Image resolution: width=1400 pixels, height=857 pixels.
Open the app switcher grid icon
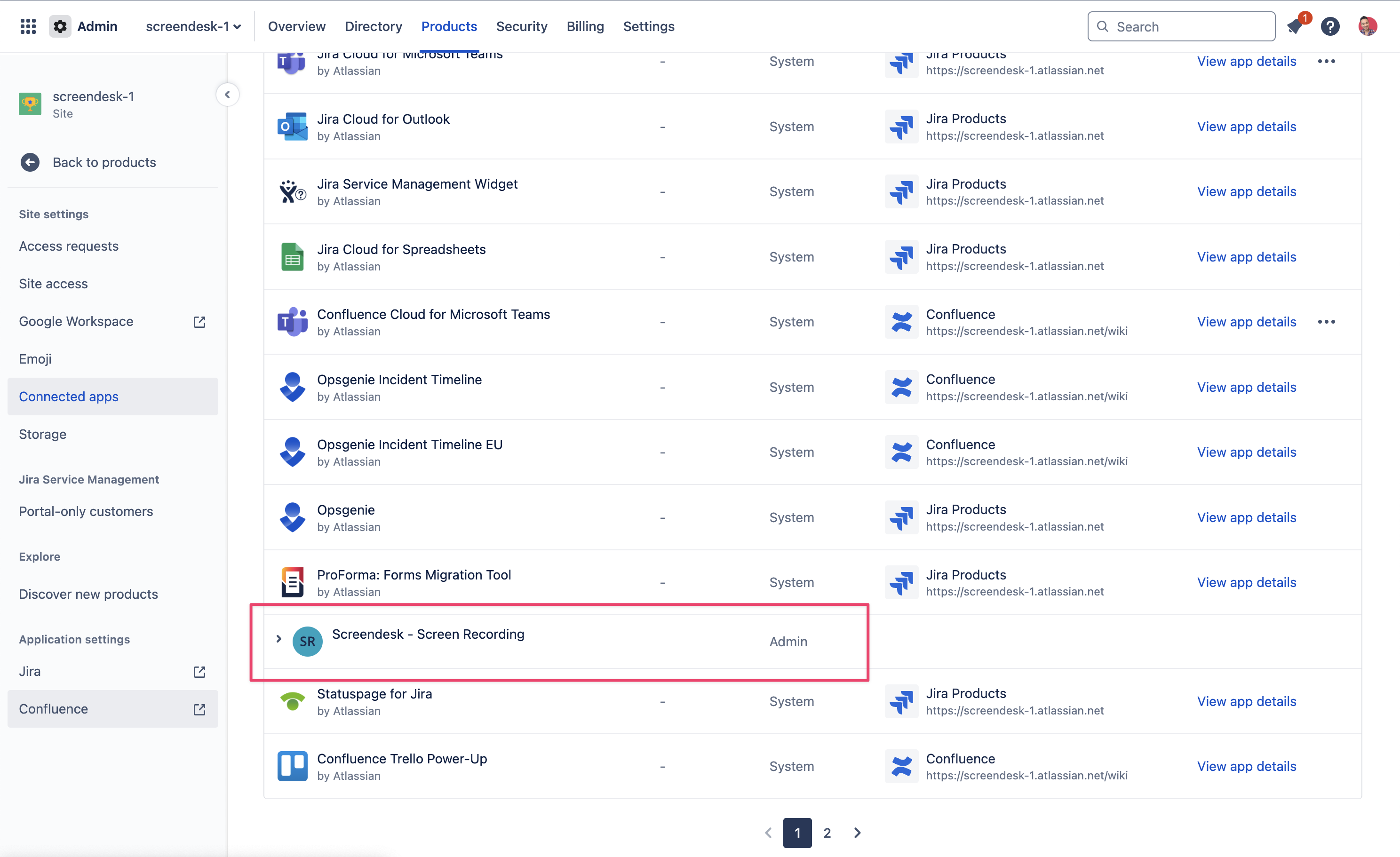pyautogui.click(x=28, y=26)
